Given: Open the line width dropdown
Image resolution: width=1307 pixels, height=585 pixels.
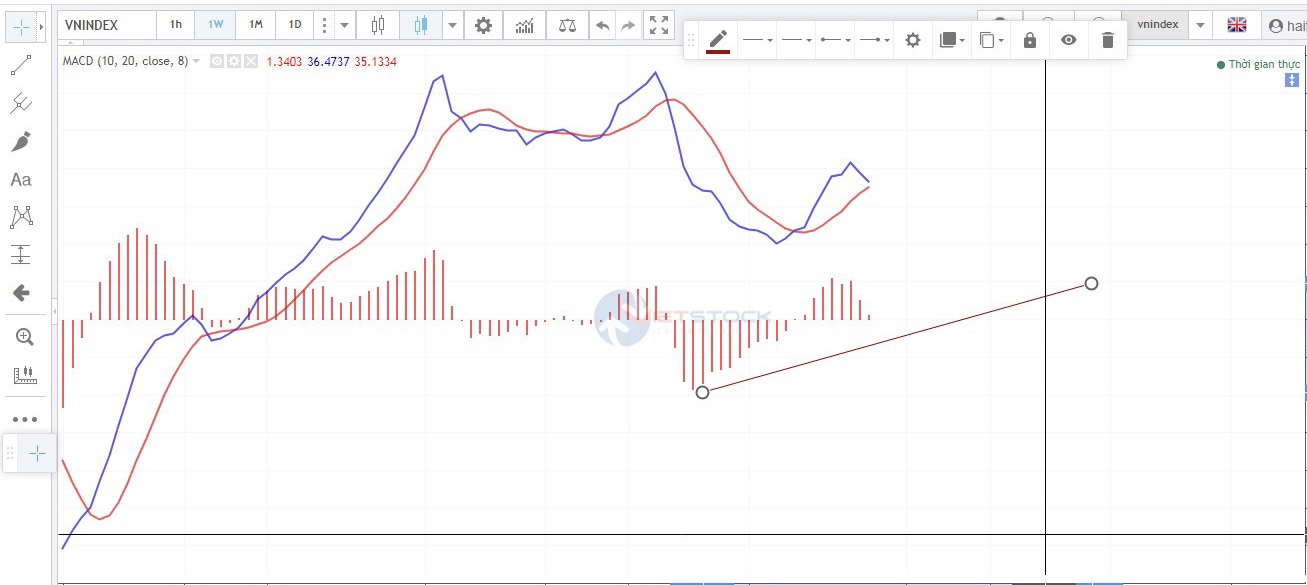Looking at the screenshot, I should pos(796,40).
